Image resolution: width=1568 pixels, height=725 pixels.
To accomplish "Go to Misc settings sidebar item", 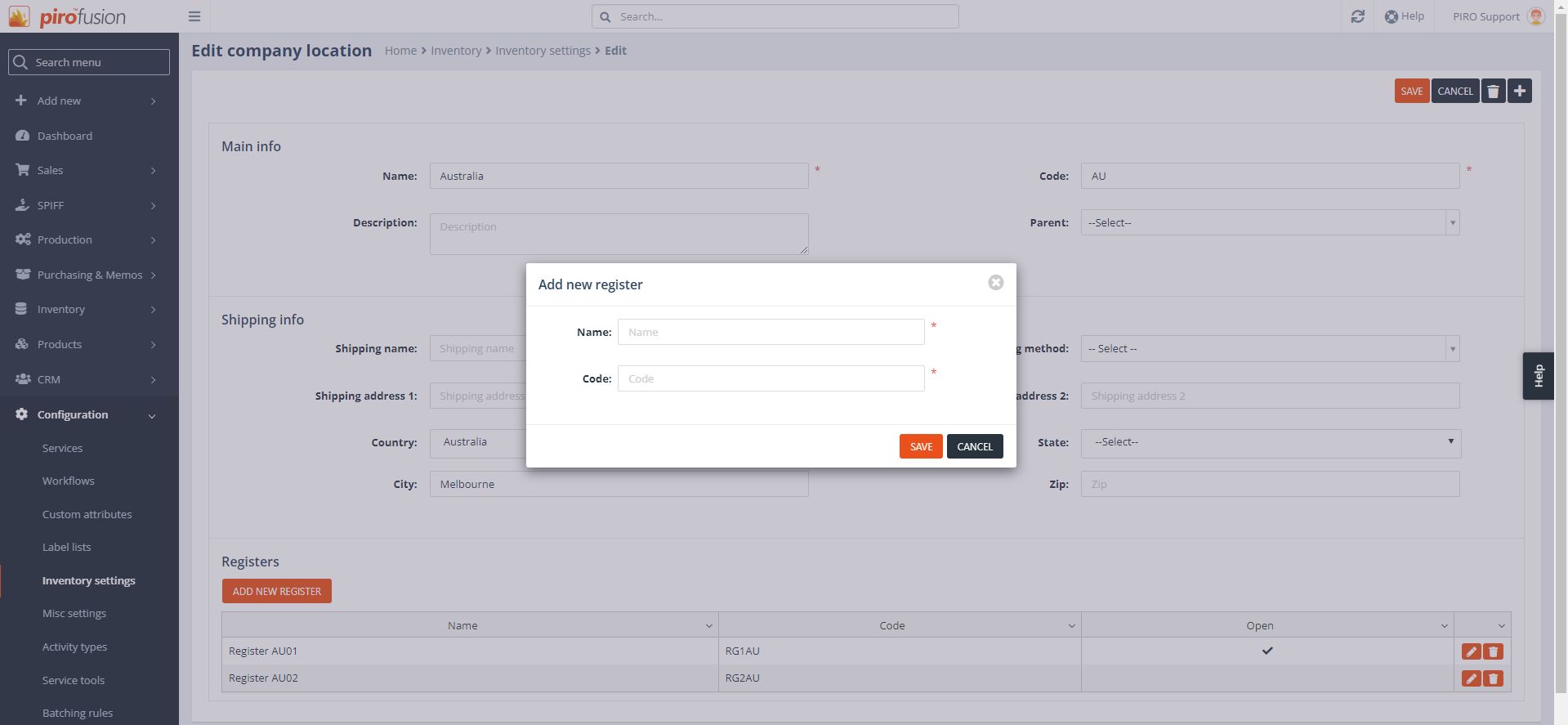I will pyautogui.click(x=74, y=614).
